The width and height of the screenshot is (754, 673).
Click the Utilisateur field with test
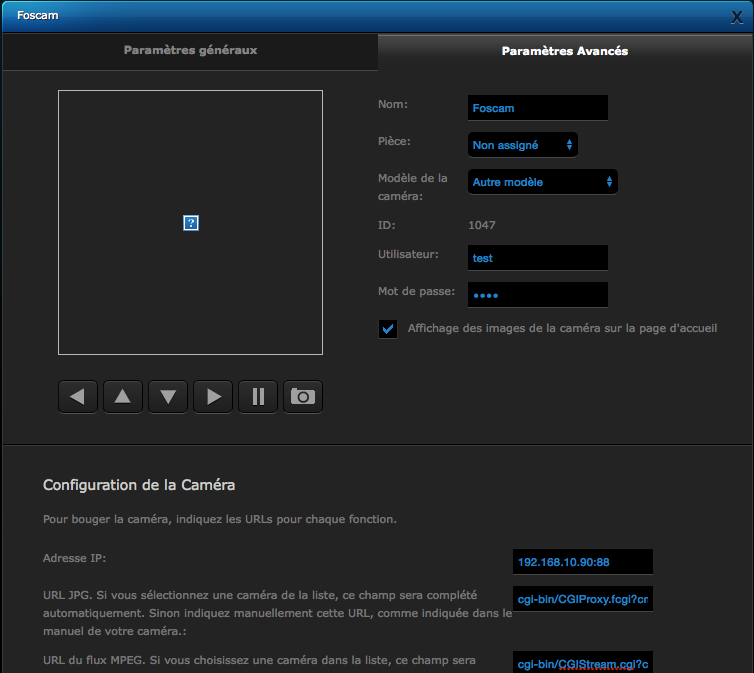[537, 258]
